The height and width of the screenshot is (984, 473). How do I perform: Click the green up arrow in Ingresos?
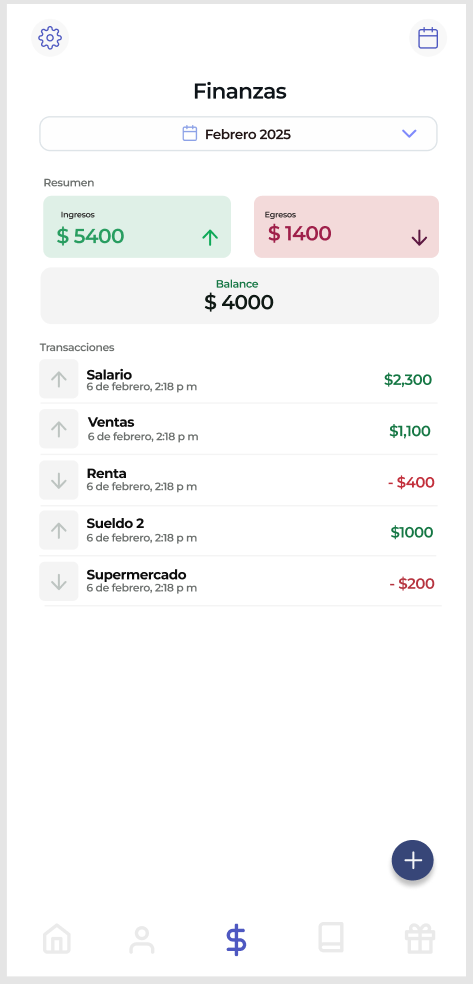(210, 237)
